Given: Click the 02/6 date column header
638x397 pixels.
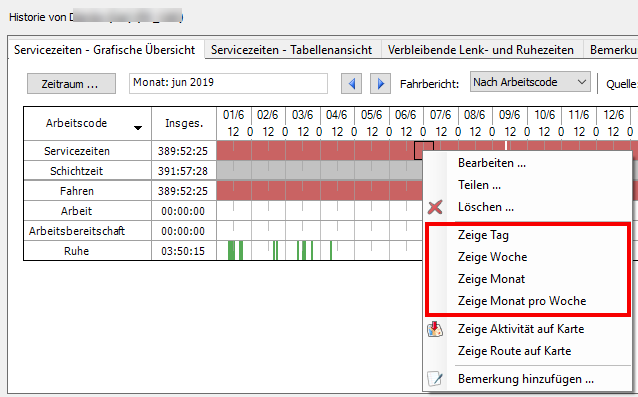Looking at the screenshot, I should [268, 116].
